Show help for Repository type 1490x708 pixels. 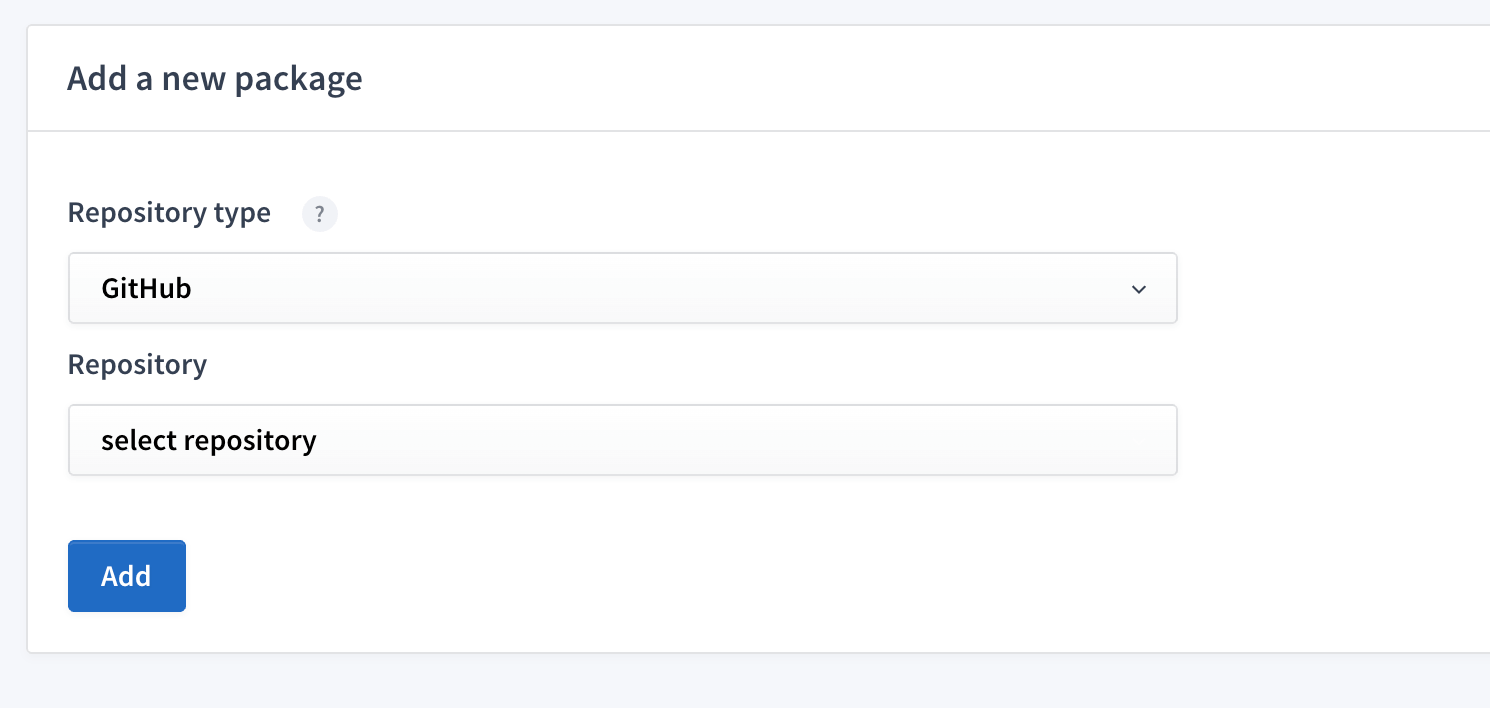(320, 214)
